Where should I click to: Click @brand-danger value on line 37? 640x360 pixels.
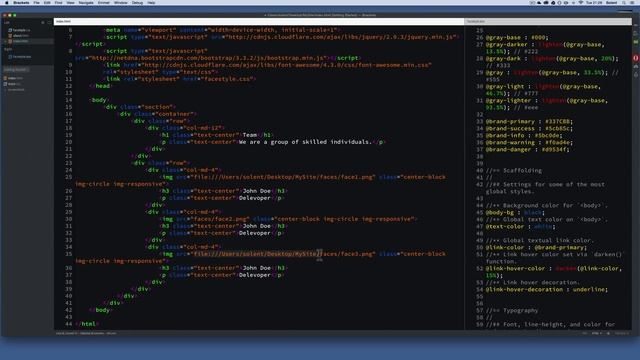(x=553, y=149)
